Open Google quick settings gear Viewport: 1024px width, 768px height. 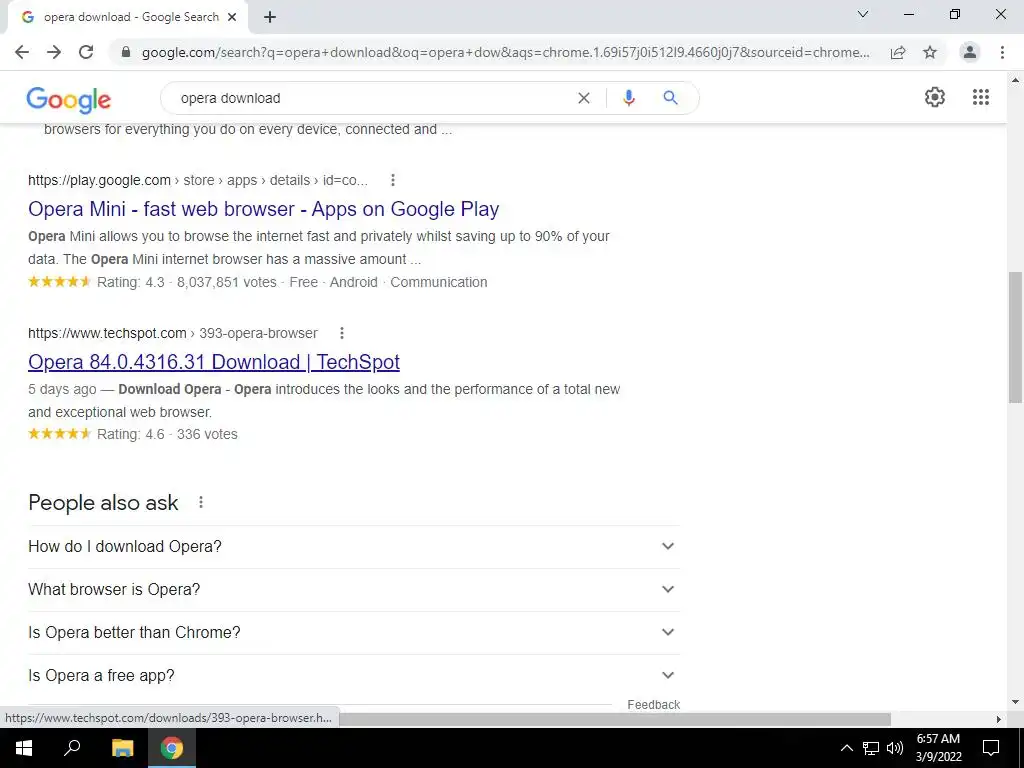pos(935,97)
